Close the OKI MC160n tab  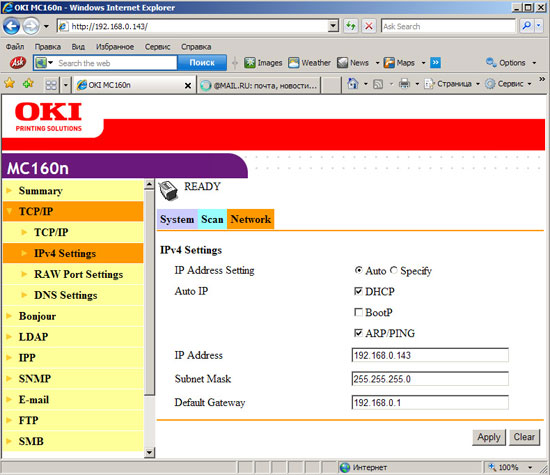(188, 85)
